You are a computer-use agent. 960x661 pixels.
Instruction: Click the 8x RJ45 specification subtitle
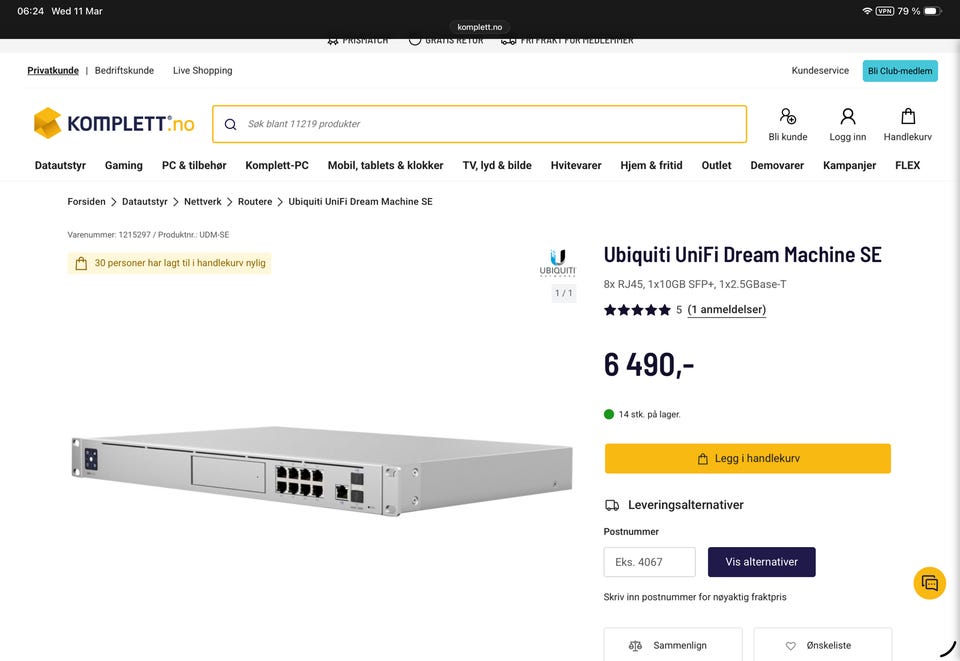coord(695,284)
